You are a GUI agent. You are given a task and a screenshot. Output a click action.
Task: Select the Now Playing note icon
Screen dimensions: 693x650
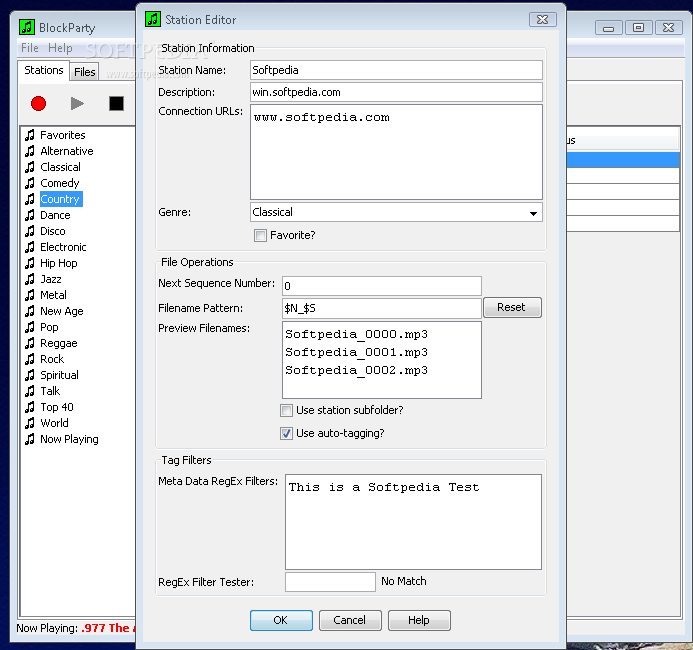pyautogui.click(x=30, y=439)
